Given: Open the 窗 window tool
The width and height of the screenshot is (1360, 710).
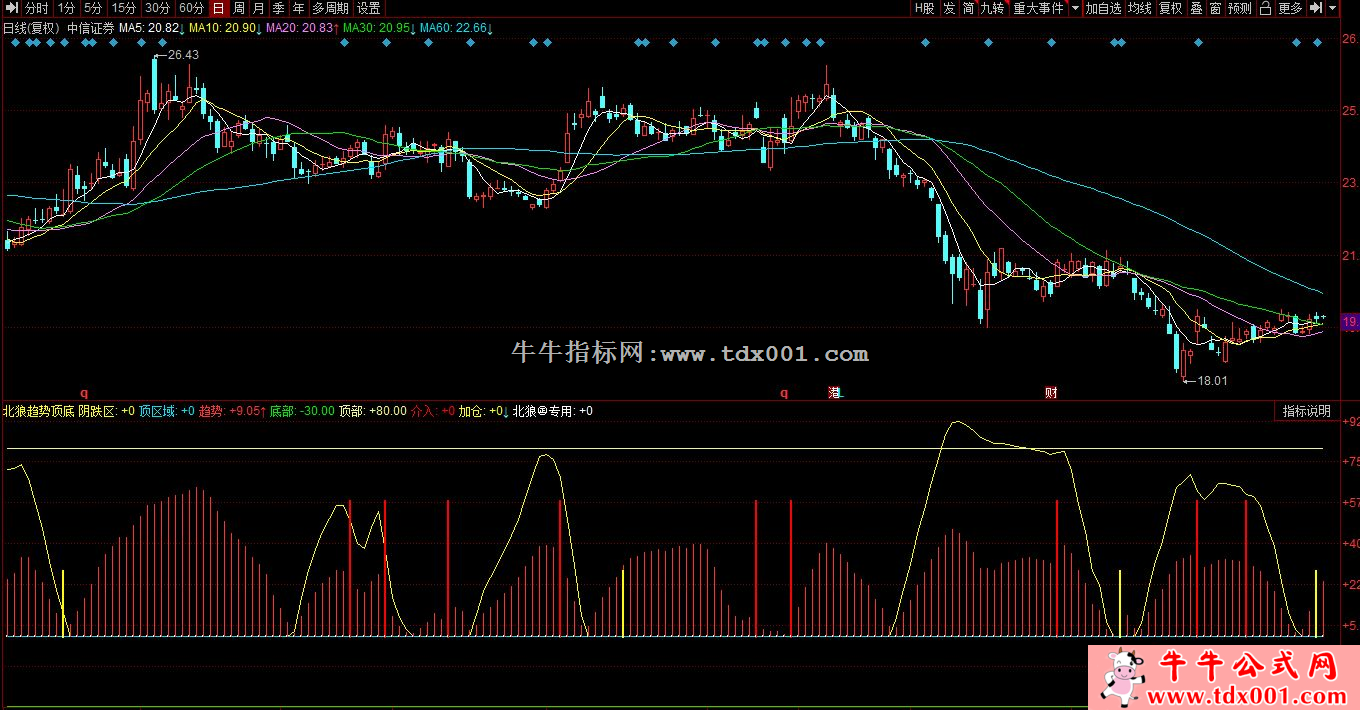Looking at the screenshot, I should pyautogui.click(x=1215, y=8).
